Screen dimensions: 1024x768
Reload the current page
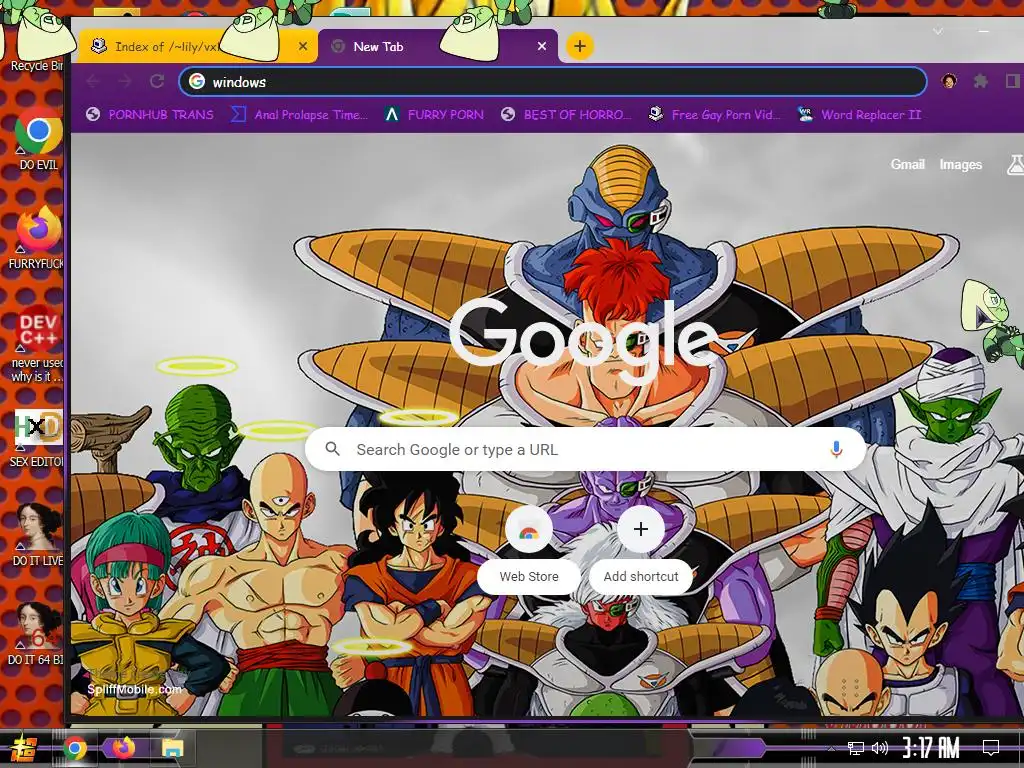click(x=157, y=81)
